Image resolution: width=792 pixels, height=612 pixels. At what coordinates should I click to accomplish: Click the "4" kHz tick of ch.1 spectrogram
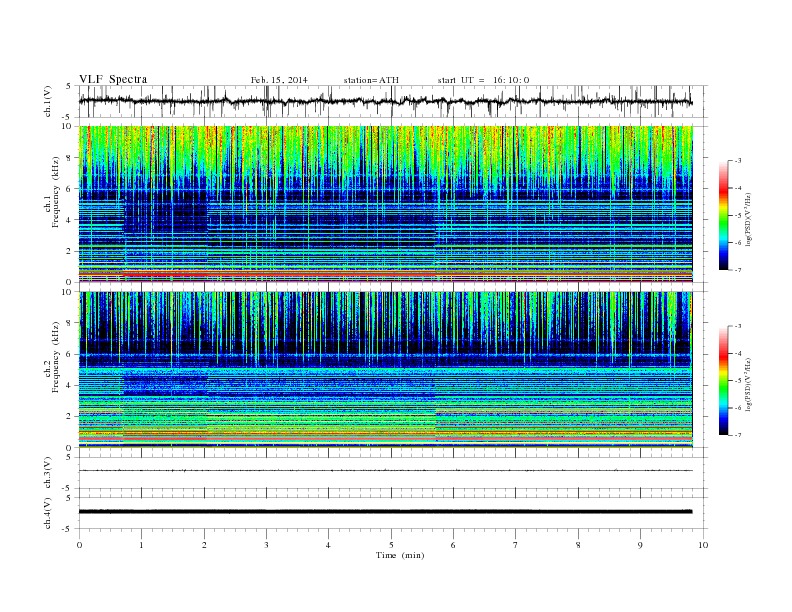coord(69,220)
